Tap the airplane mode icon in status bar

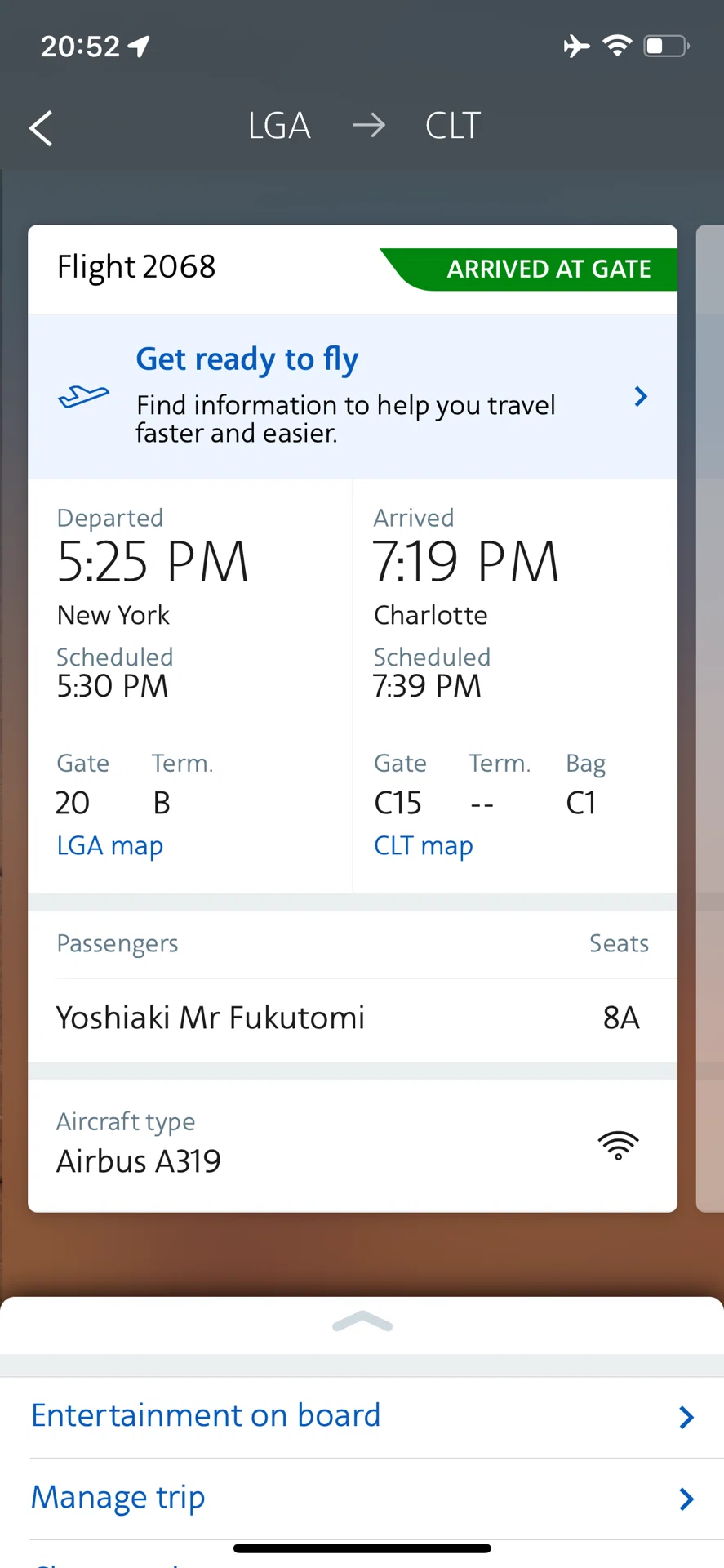click(x=576, y=46)
